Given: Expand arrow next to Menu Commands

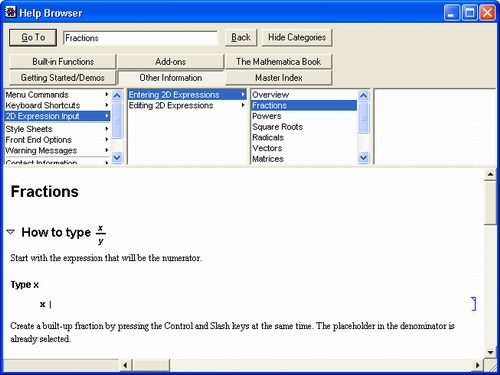Looking at the screenshot, I should (107, 95).
